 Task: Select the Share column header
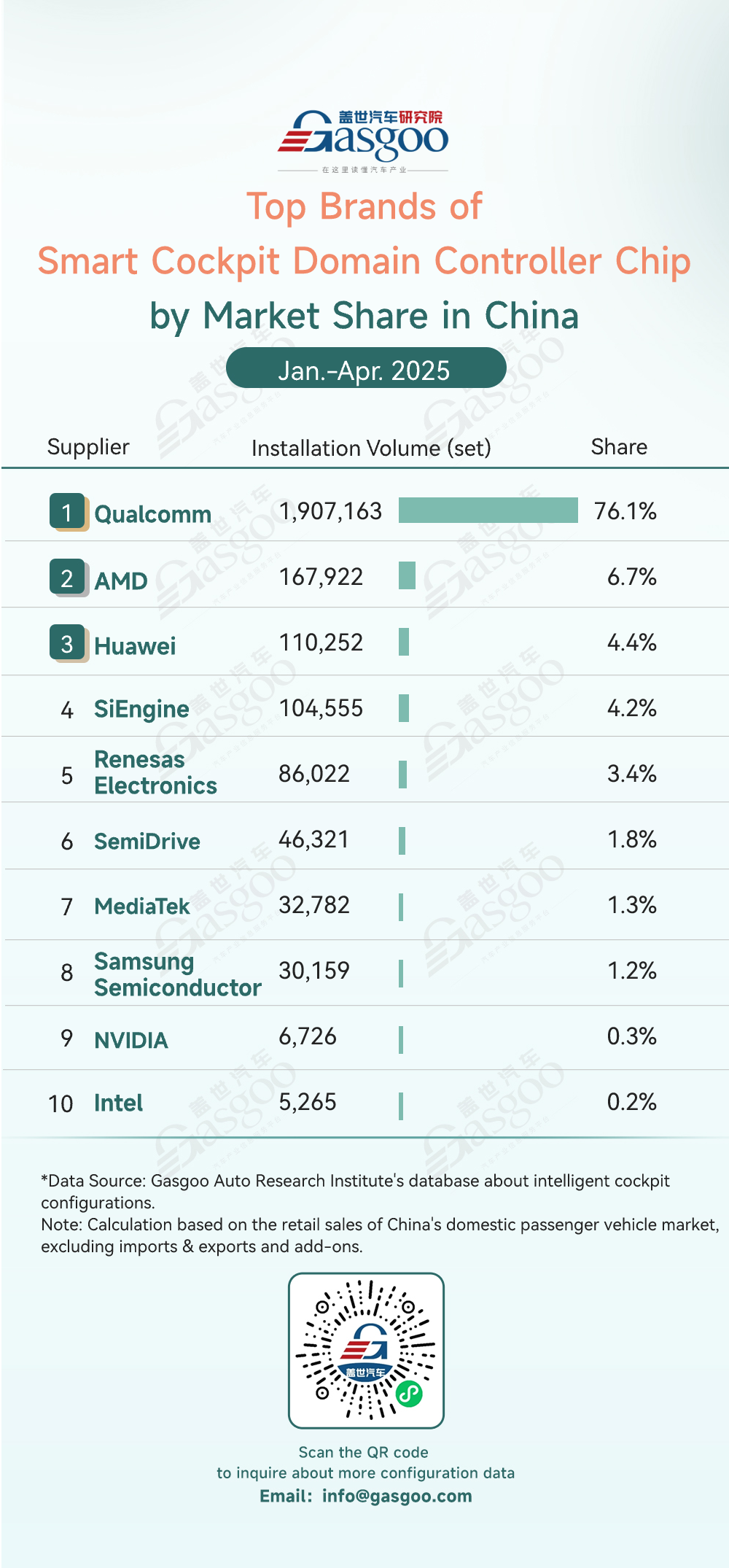tap(619, 447)
